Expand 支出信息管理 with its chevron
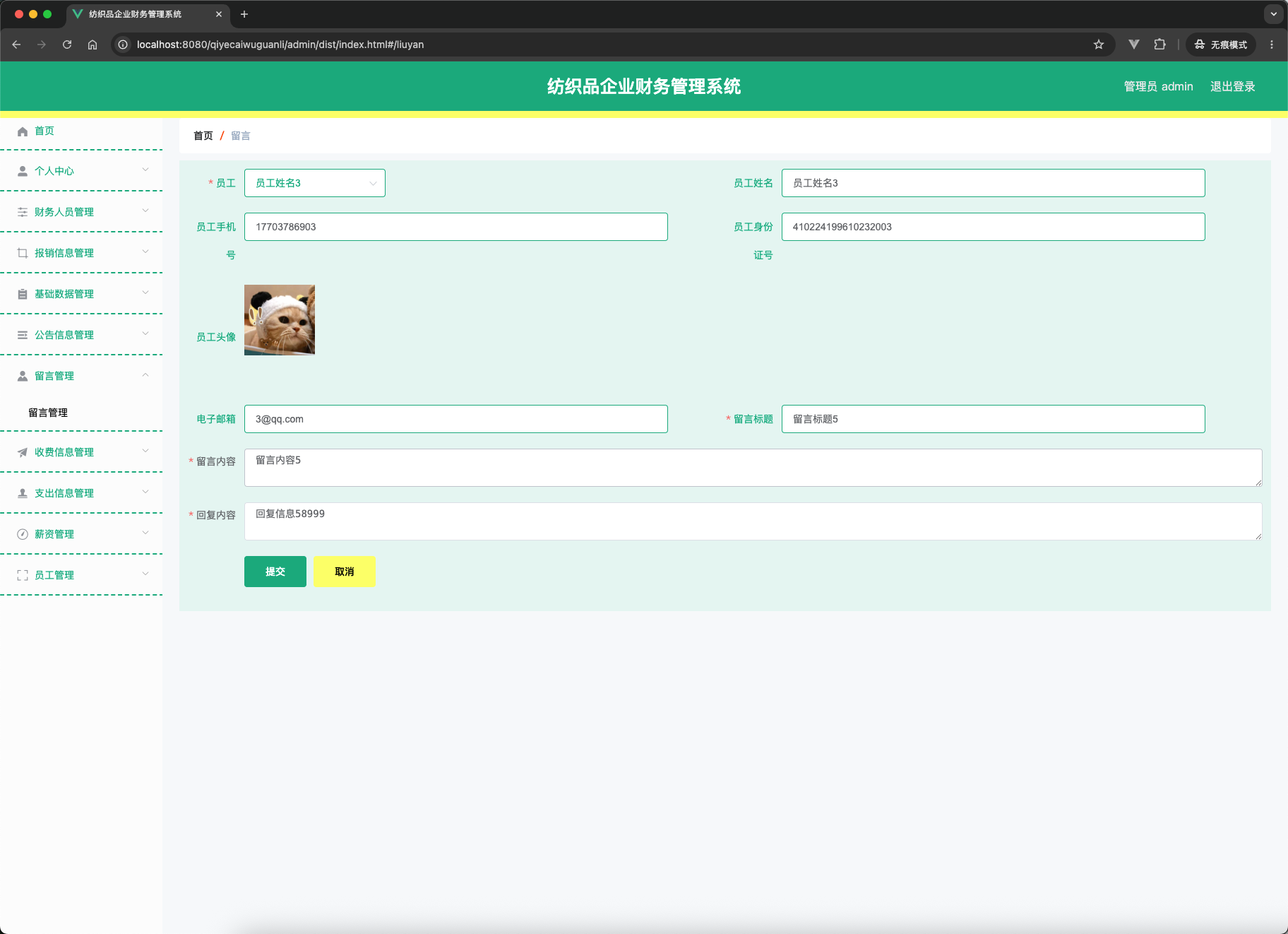 [145, 492]
